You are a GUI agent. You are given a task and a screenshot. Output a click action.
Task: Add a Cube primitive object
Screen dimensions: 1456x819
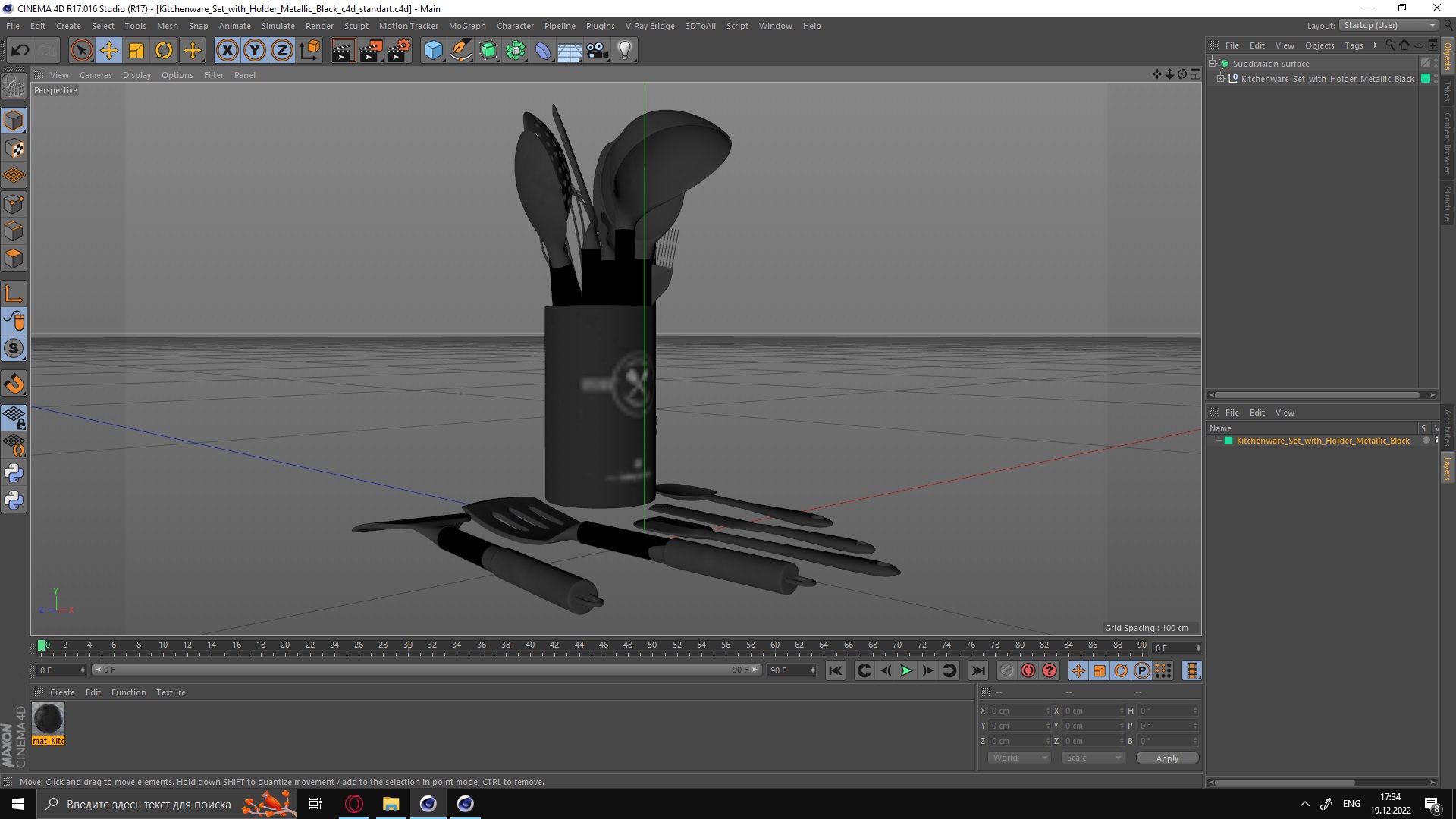click(x=433, y=51)
